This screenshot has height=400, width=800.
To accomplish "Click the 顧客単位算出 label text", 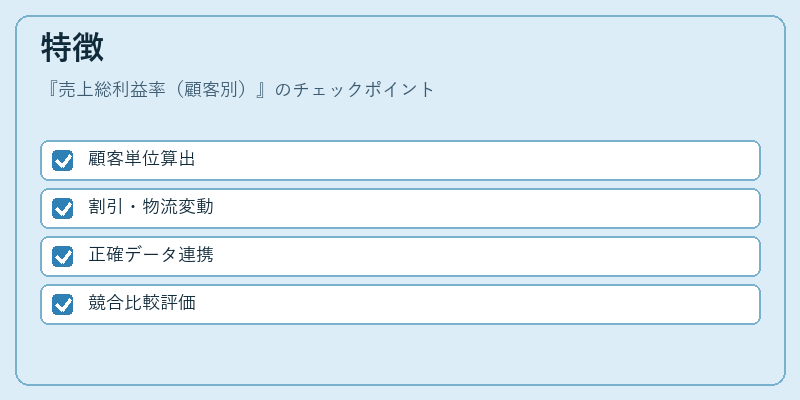I will coord(142,159).
